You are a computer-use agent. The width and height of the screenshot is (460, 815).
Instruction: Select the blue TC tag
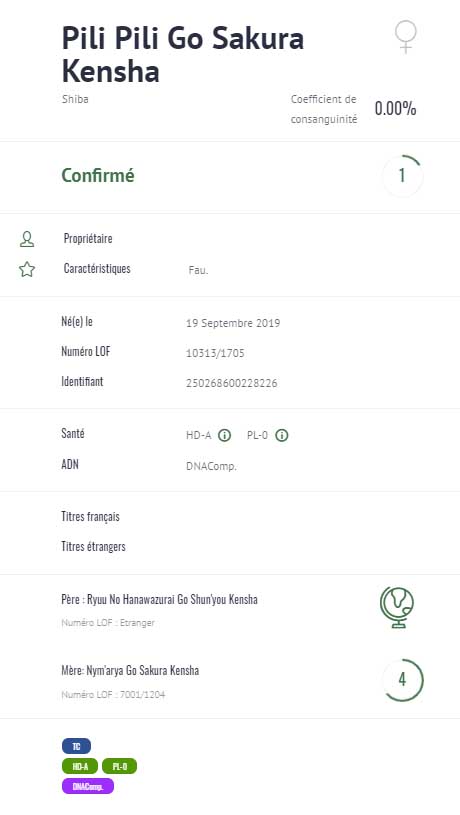click(x=76, y=746)
